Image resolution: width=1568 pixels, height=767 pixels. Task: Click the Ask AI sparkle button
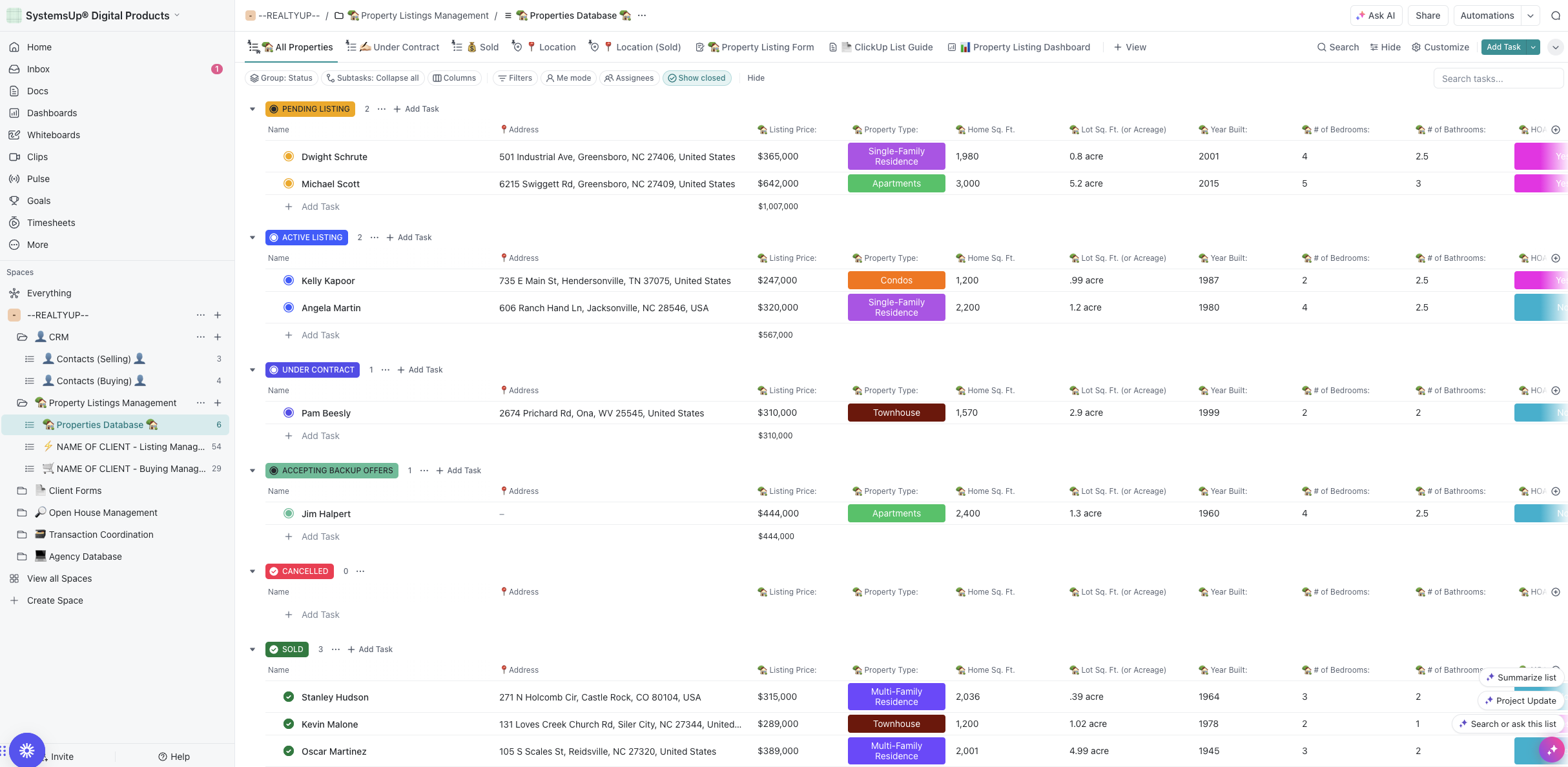[x=1376, y=15]
